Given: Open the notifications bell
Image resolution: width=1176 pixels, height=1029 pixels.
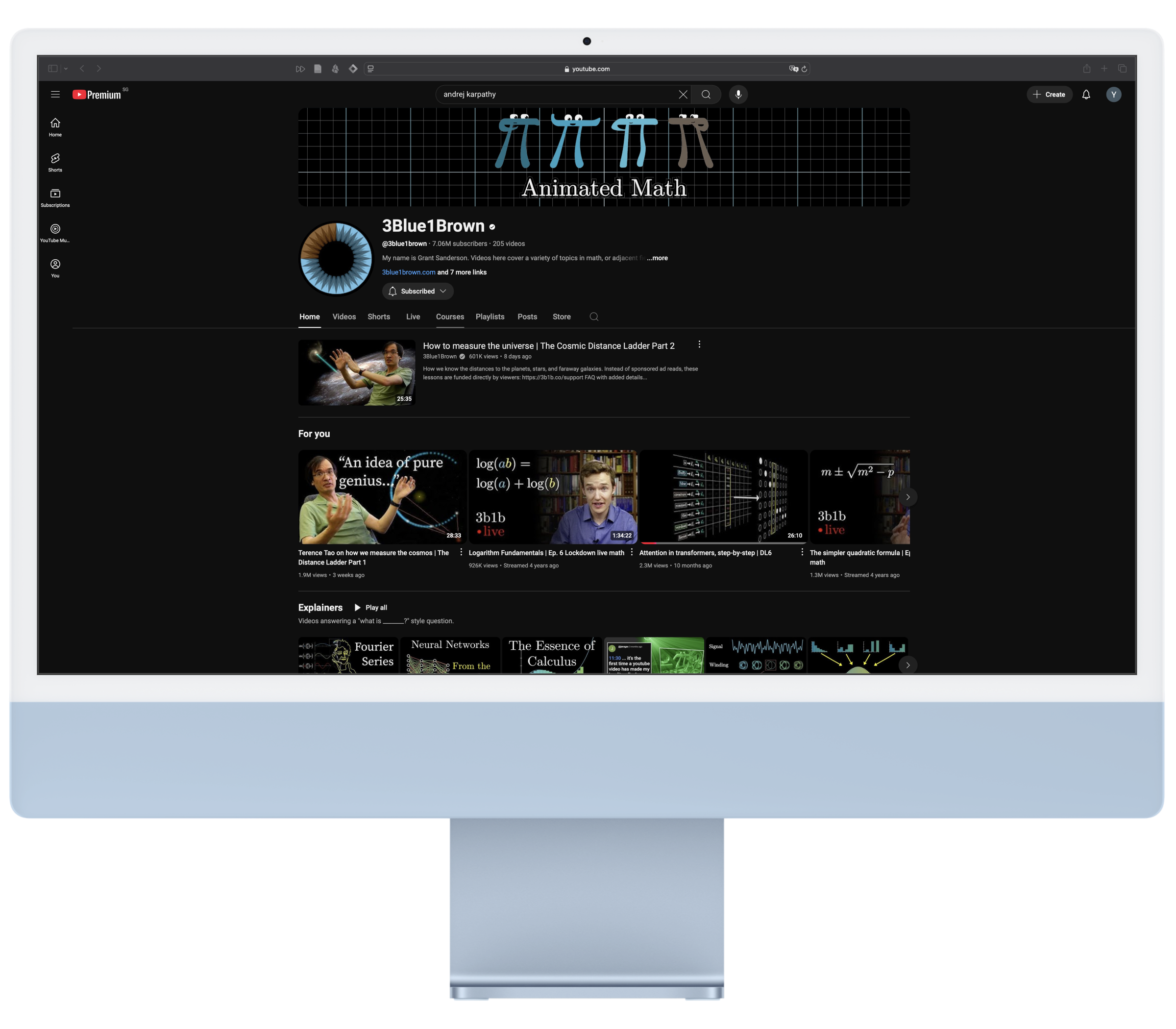Looking at the screenshot, I should [x=1086, y=94].
